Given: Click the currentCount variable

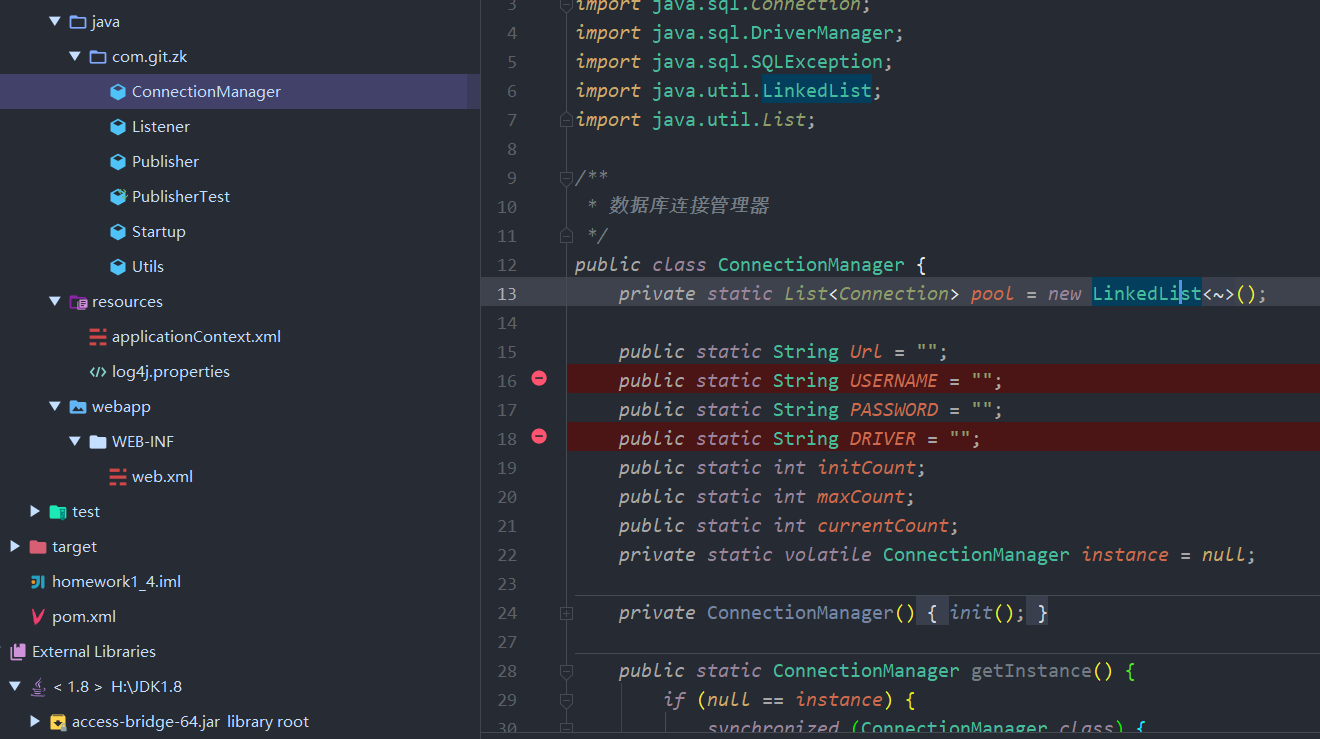Looking at the screenshot, I should tap(883, 525).
